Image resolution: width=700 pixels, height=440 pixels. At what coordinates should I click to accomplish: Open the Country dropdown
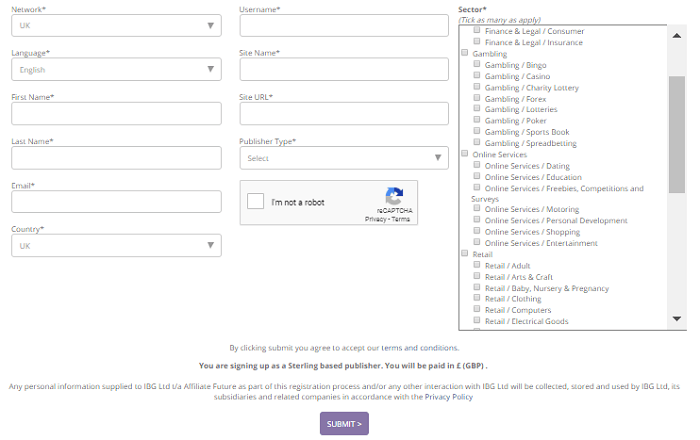click(x=117, y=245)
